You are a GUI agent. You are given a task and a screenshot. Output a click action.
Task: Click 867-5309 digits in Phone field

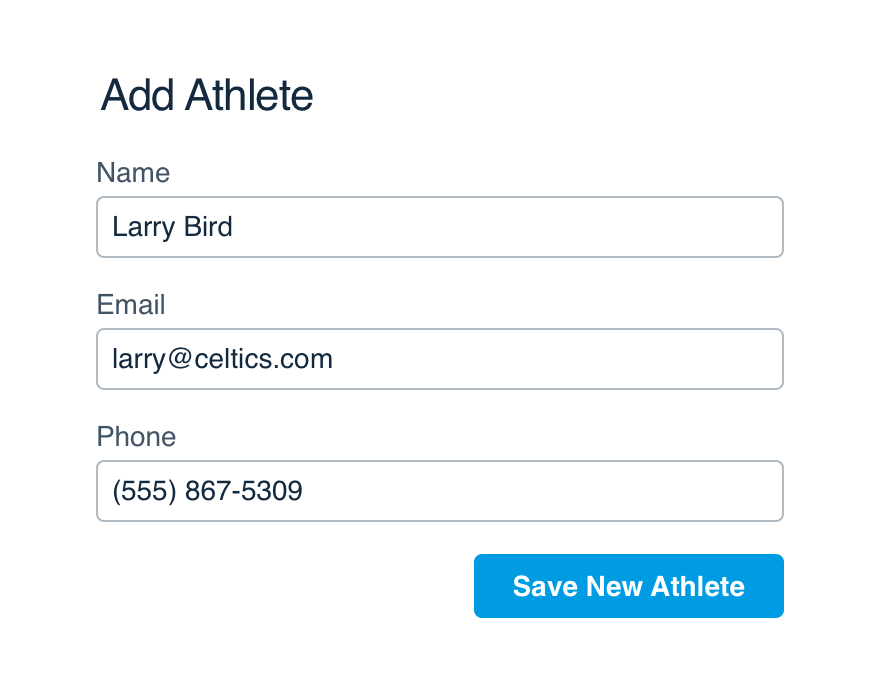244,491
